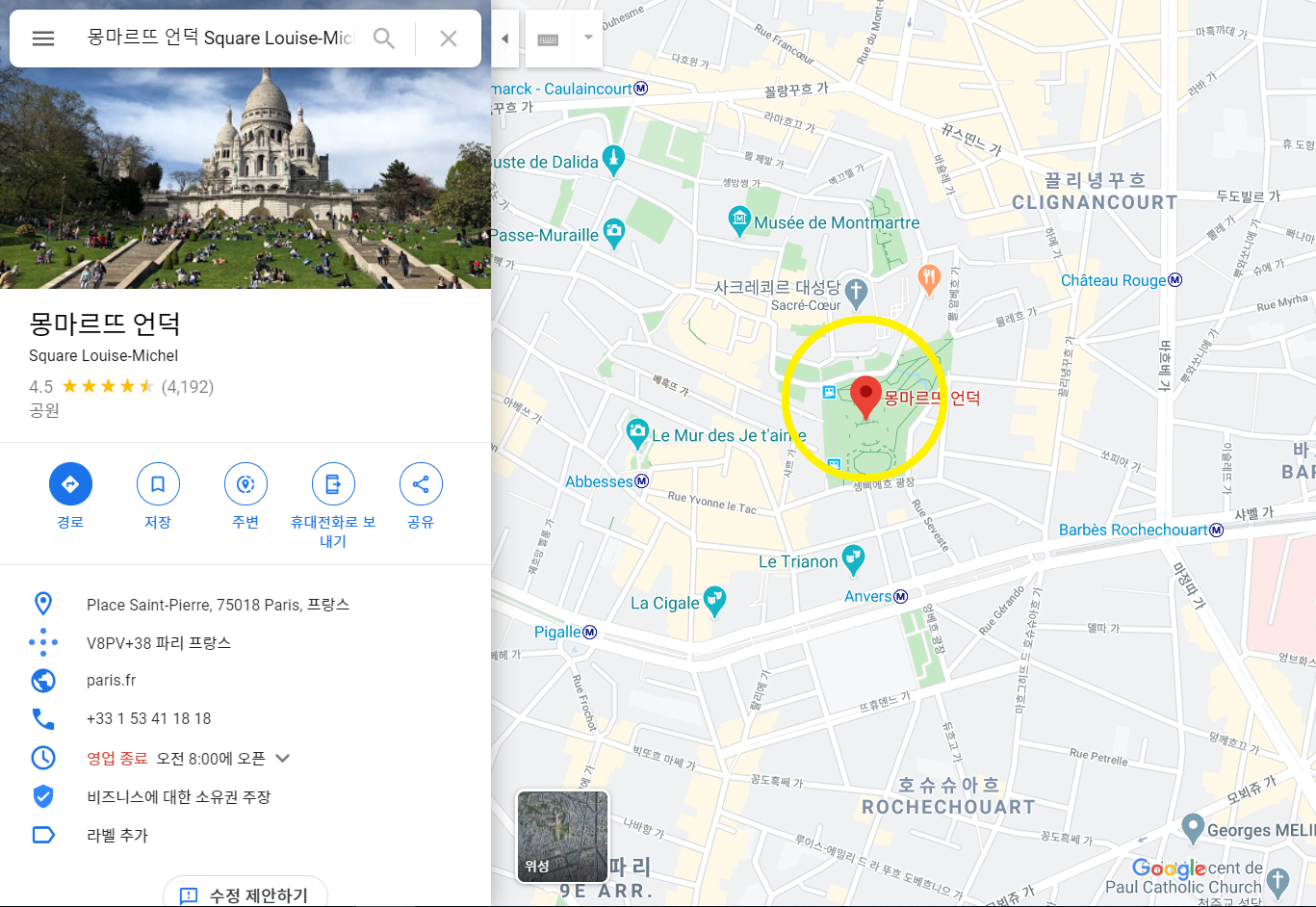Image resolution: width=1316 pixels, height=907 pixels.
Task: Click the 공유 share icon
Action: pos(421,484)
